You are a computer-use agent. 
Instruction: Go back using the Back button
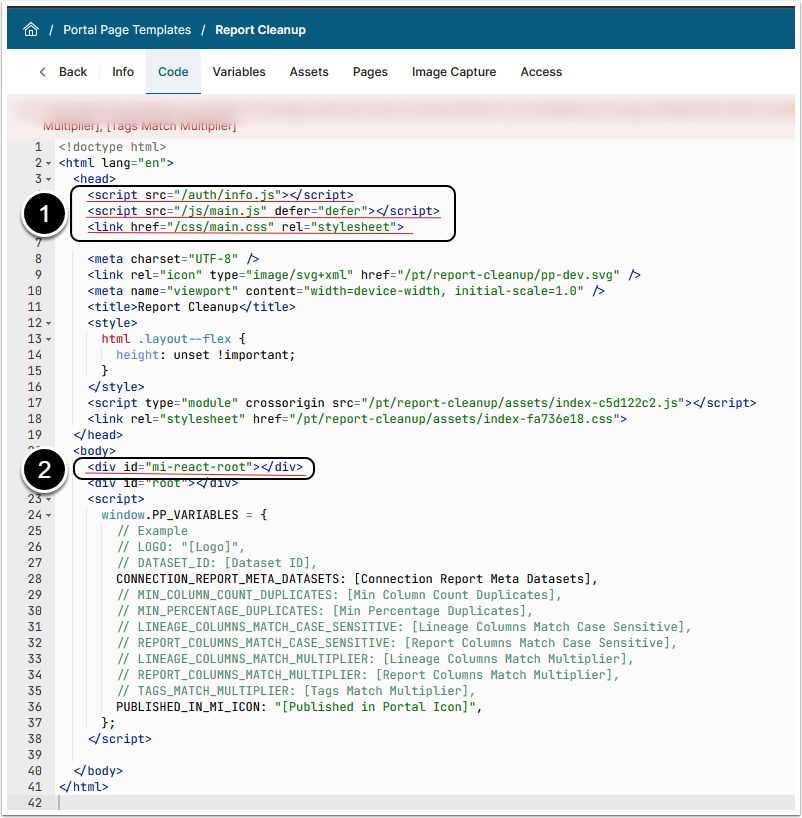[63, 72]
